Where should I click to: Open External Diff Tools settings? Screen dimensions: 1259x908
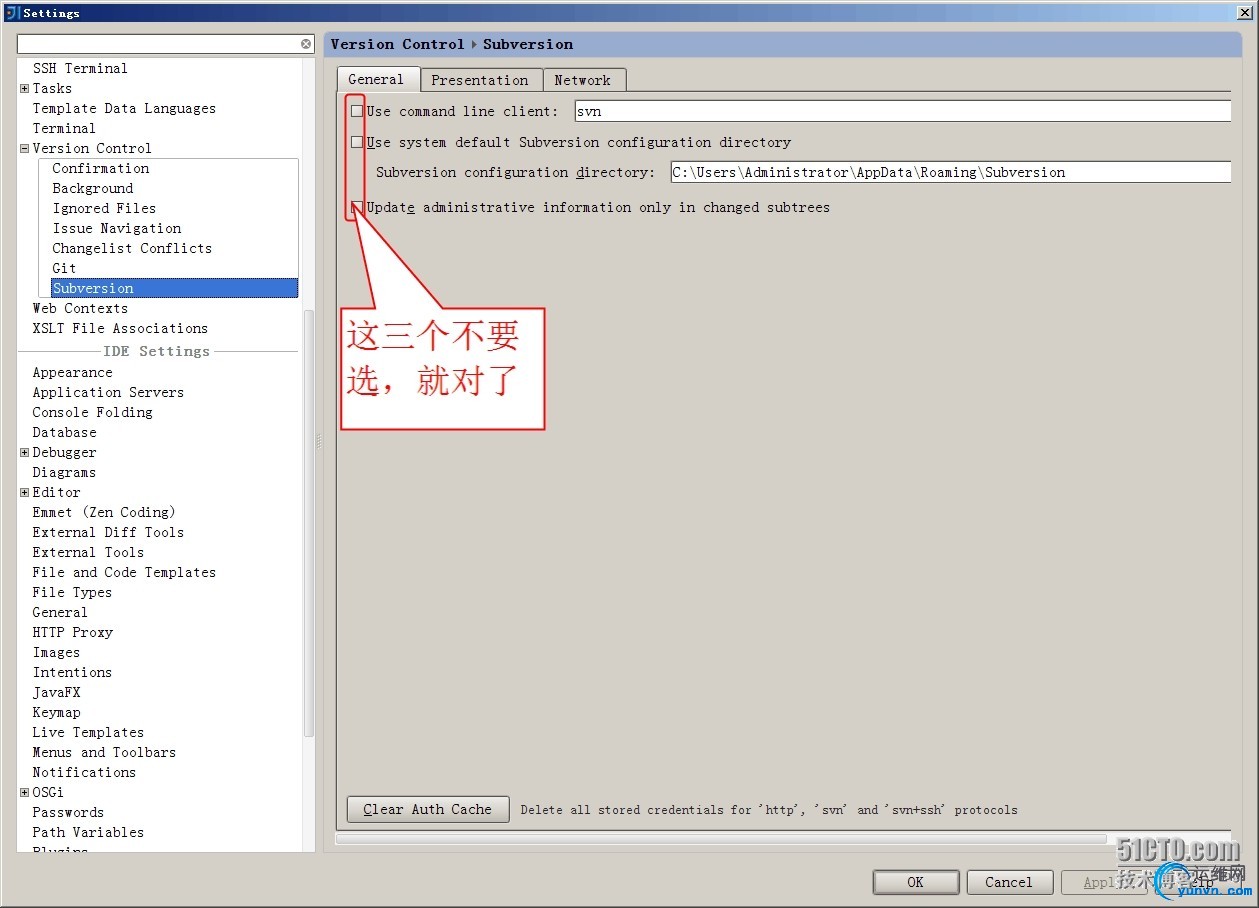[x=108, y=532]
